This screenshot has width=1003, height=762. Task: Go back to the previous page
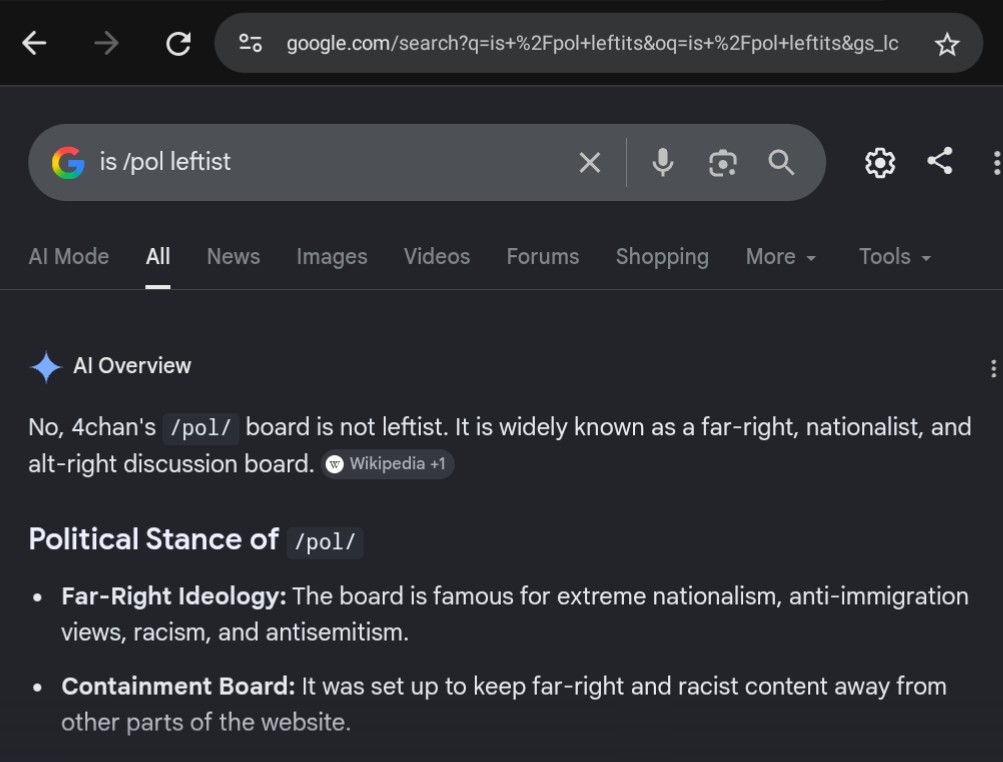(34, 44)
